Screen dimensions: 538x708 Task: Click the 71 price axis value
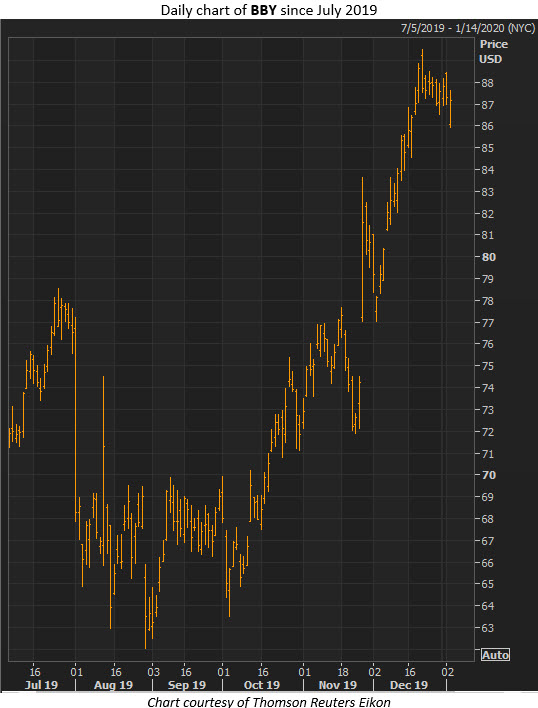(x=488, y=454)
